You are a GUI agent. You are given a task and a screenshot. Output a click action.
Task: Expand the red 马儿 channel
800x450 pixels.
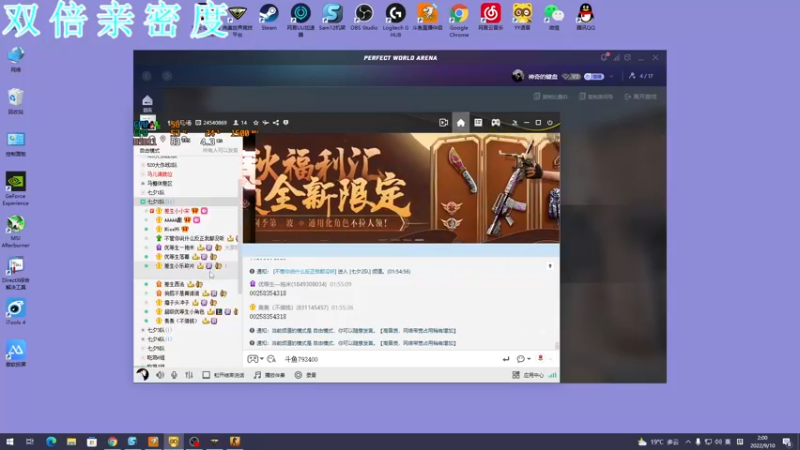143,174
